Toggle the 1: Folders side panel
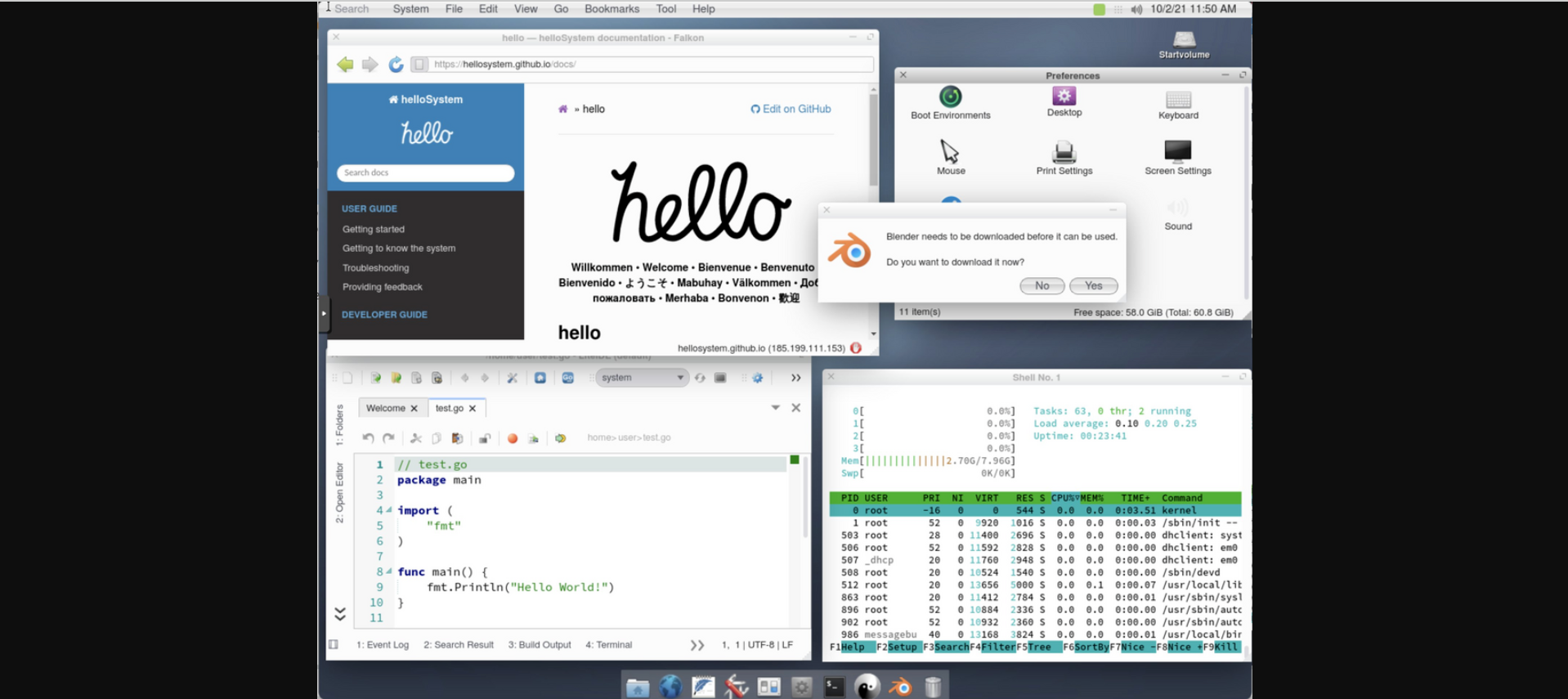1568x699 pixels. tap(339, 424)
